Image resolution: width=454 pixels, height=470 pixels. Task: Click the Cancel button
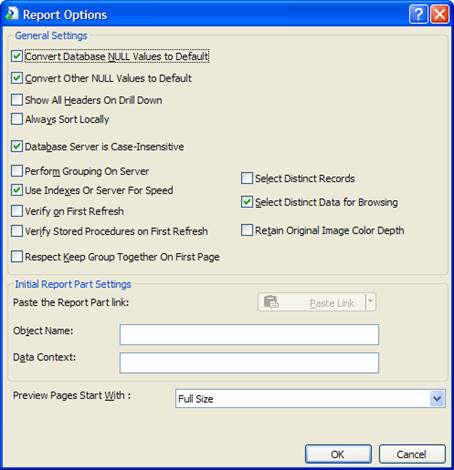[x=412, y=454]
